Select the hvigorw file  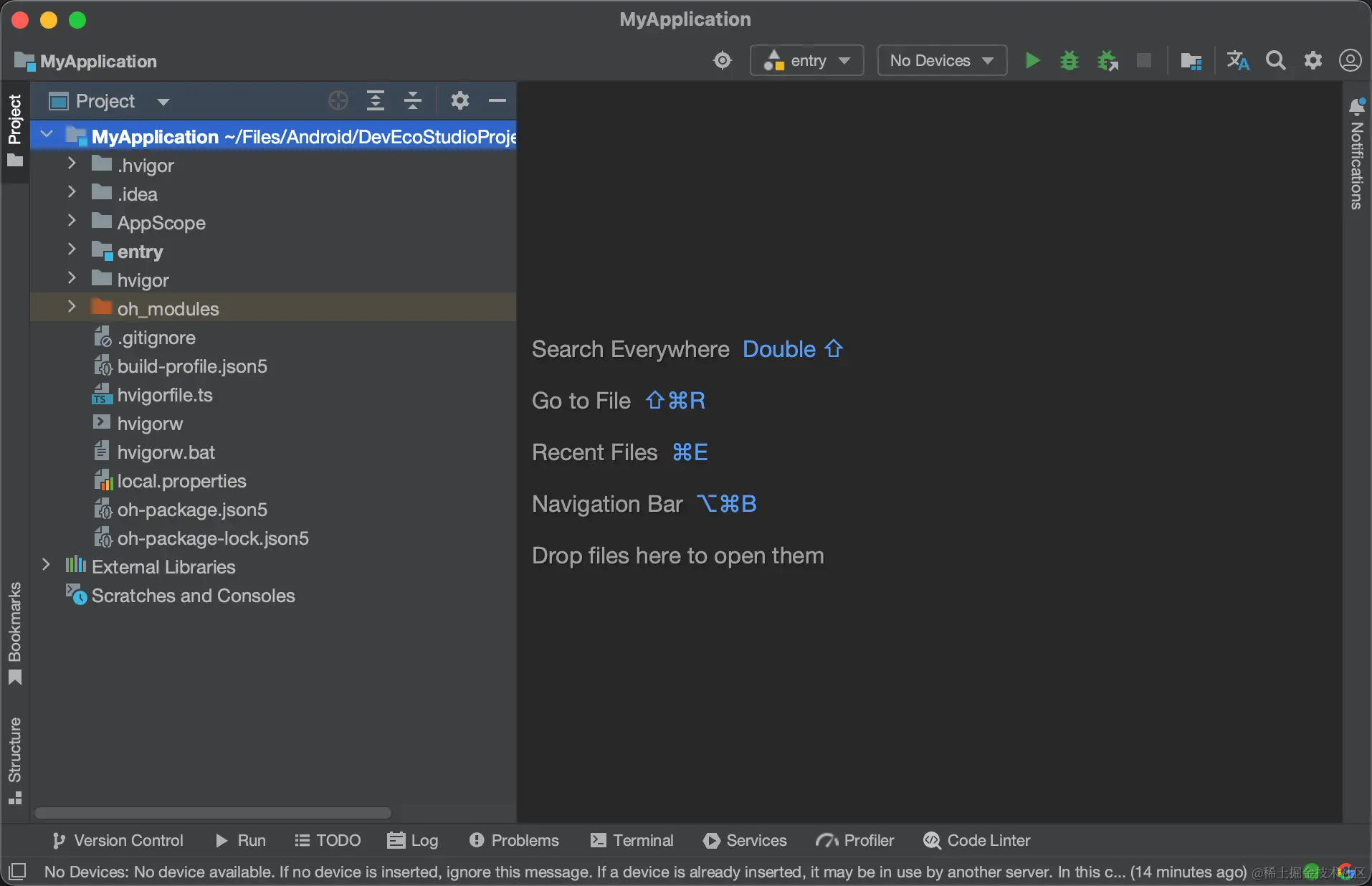[273, 424]
